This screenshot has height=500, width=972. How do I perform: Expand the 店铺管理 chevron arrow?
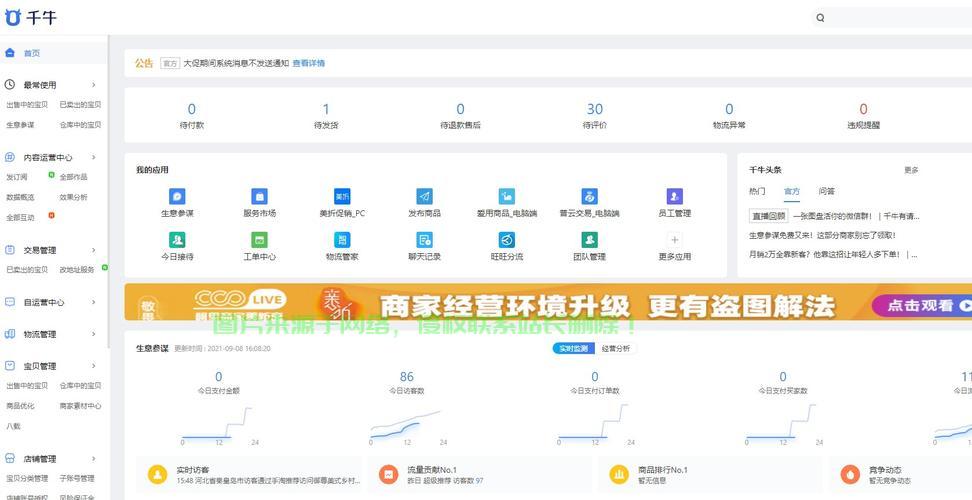tap(94, 458)
